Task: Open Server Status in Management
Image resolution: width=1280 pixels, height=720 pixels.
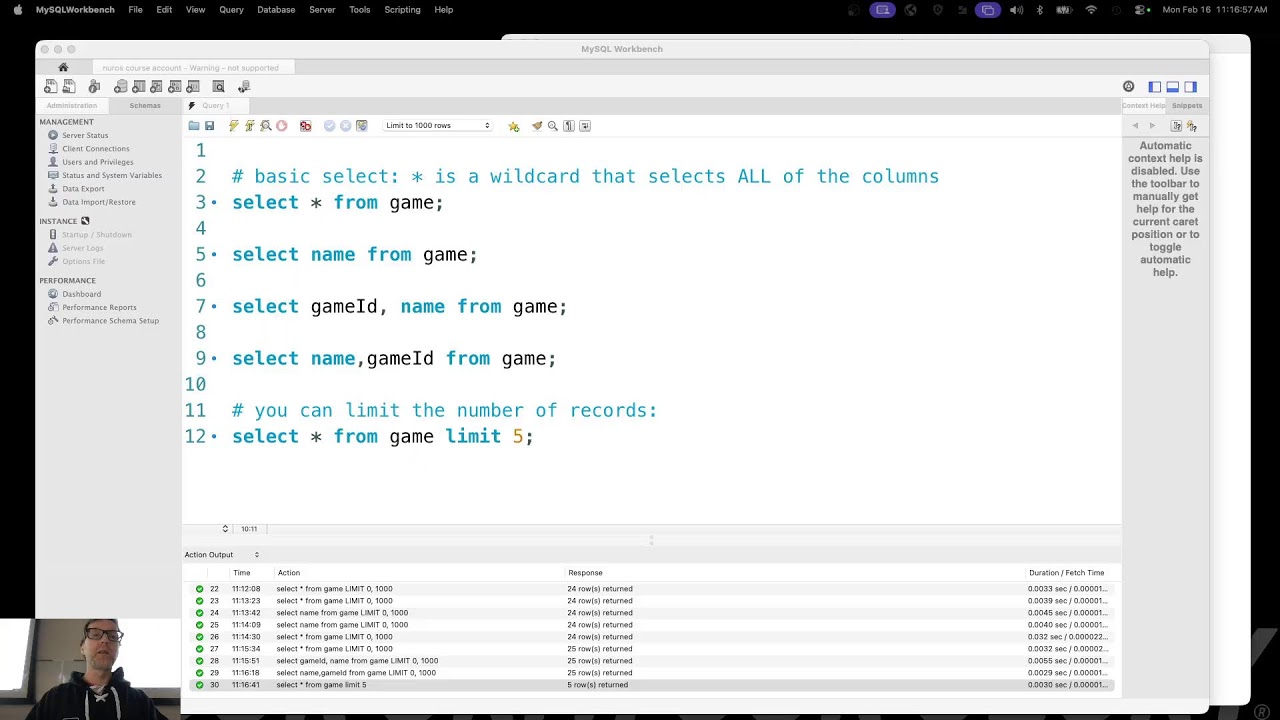Action: tap(85, 135)
